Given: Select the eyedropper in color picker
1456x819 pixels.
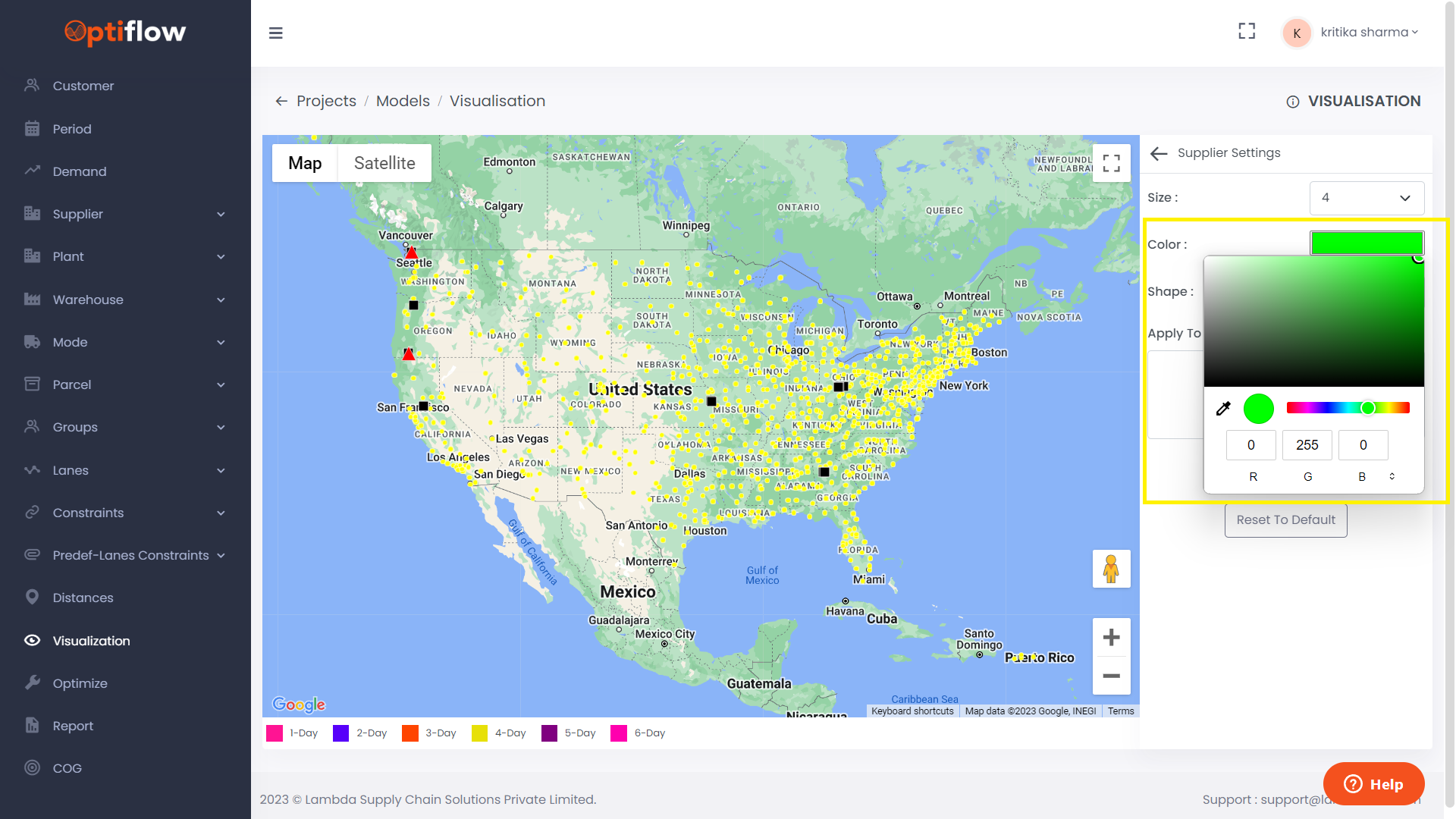Looking at the screenshot, I should coord(1222,409).
